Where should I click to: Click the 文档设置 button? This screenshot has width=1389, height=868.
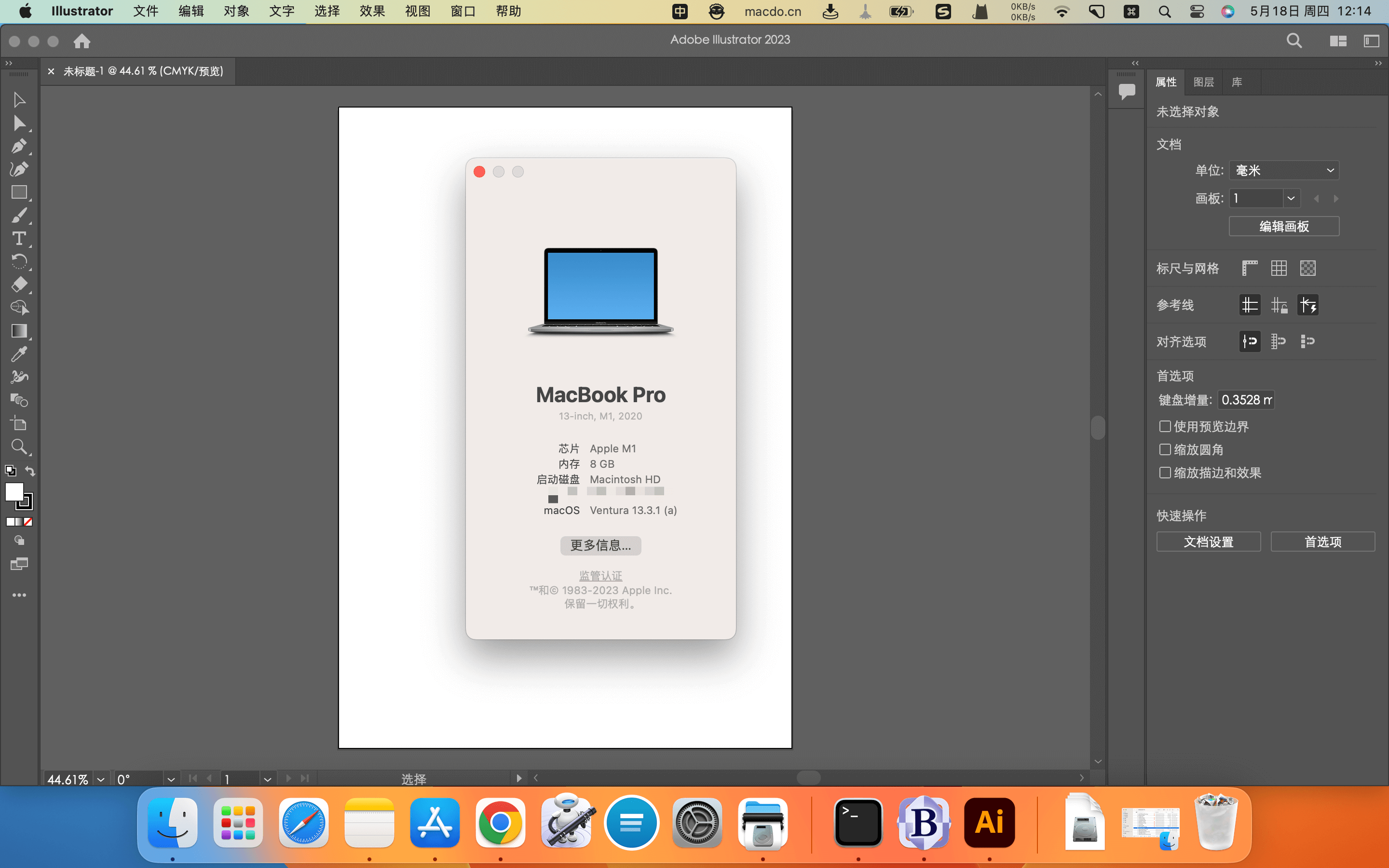click(1208, 542)
